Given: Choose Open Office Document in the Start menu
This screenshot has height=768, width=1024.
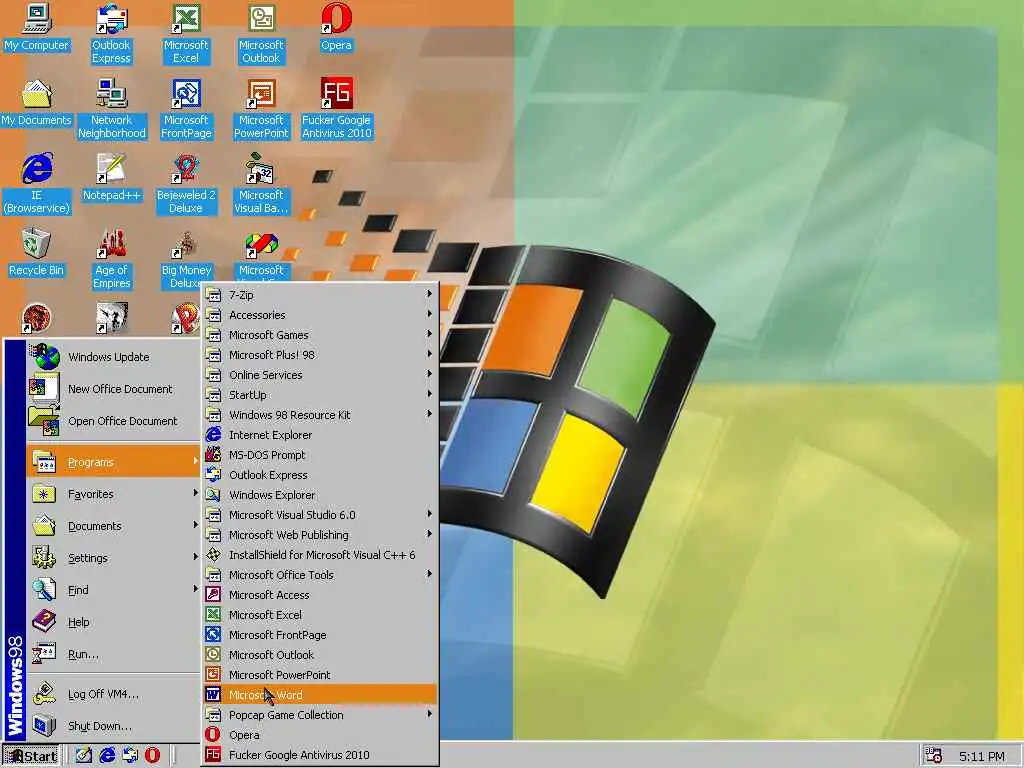Looking at the screenshot, I should tap(113, 421).
